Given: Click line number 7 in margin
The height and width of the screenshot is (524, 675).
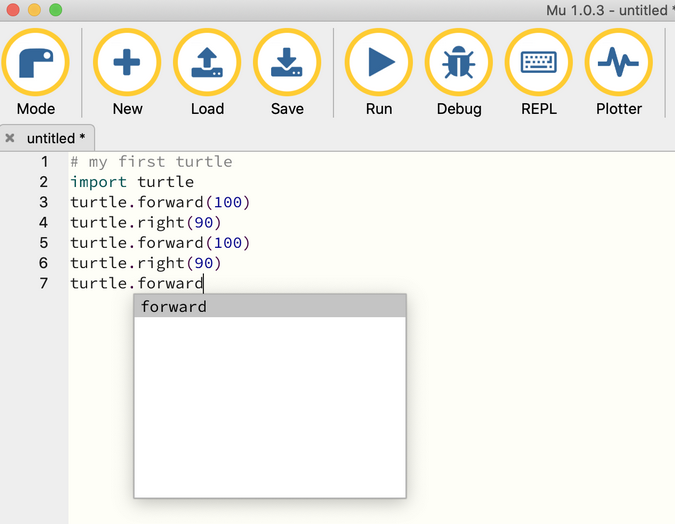Looking at the screenshot, I should (x=43, y=283).
